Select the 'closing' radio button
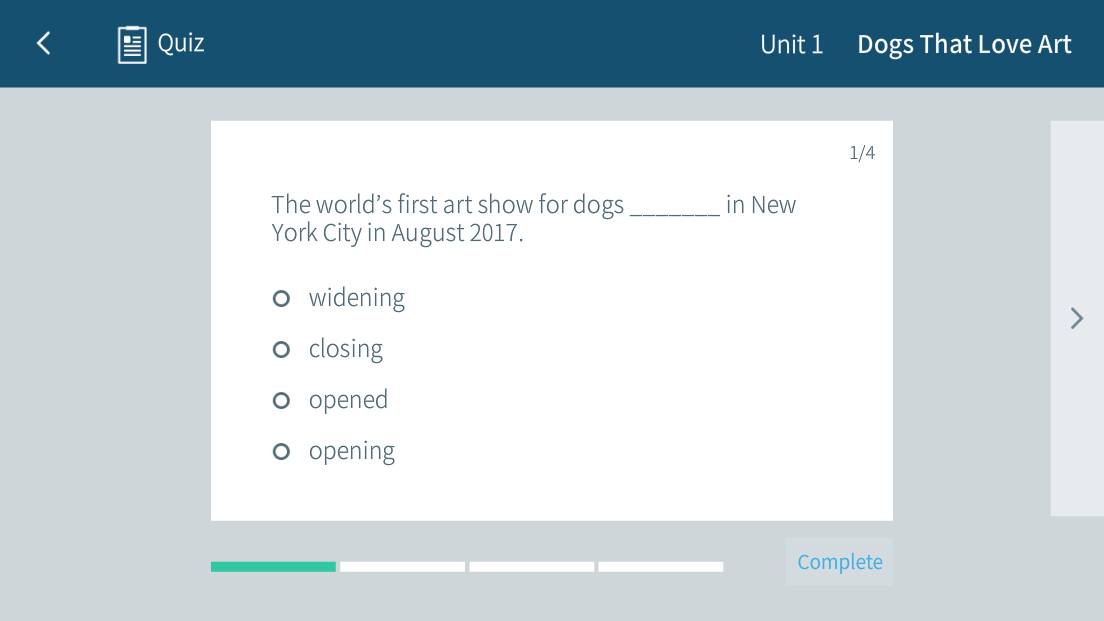The height and width of the screenshot is (621, 1104). click(x=281, y=349)
